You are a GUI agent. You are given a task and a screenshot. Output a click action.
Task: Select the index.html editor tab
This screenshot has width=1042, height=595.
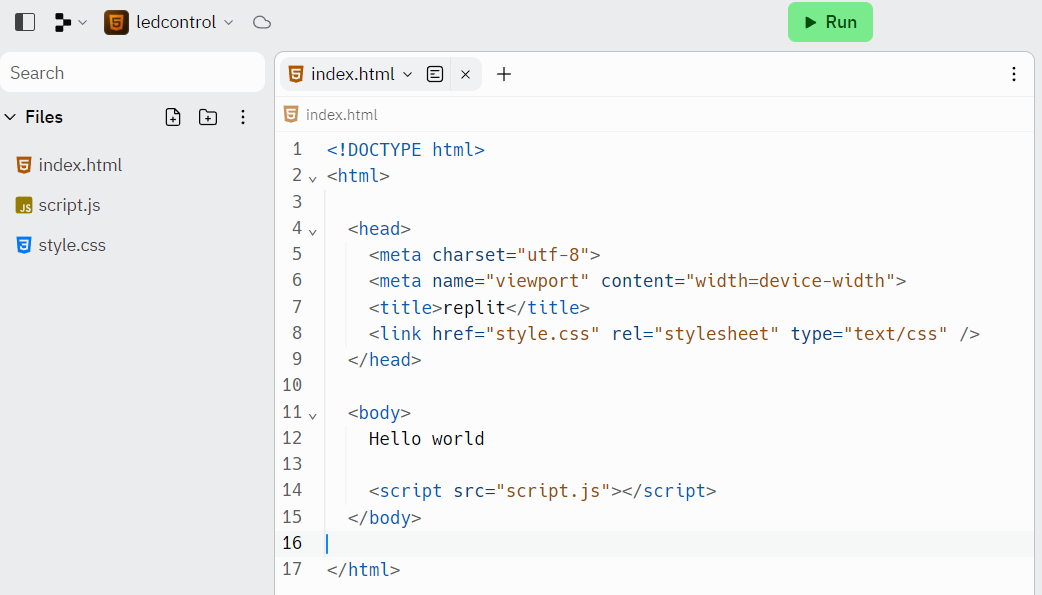352,74
